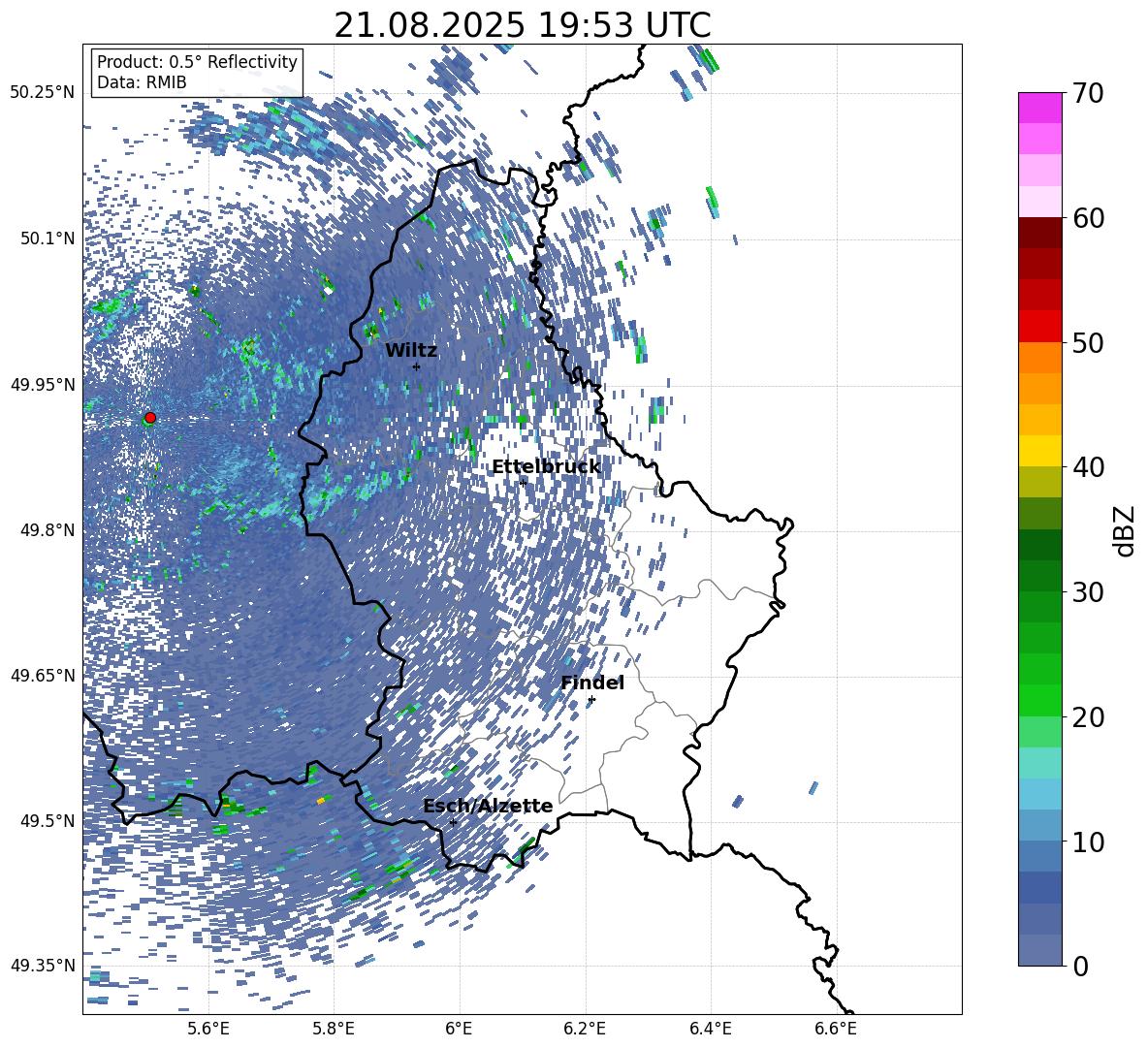
Task: Click the 20 tick label on colorbar
Action: (1089, 717)
